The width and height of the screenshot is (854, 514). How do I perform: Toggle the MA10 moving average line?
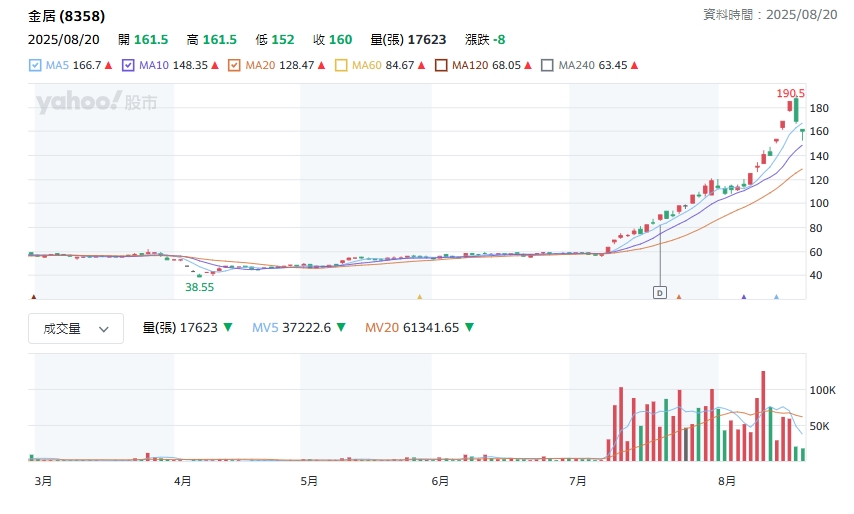(x=128, y=65)
